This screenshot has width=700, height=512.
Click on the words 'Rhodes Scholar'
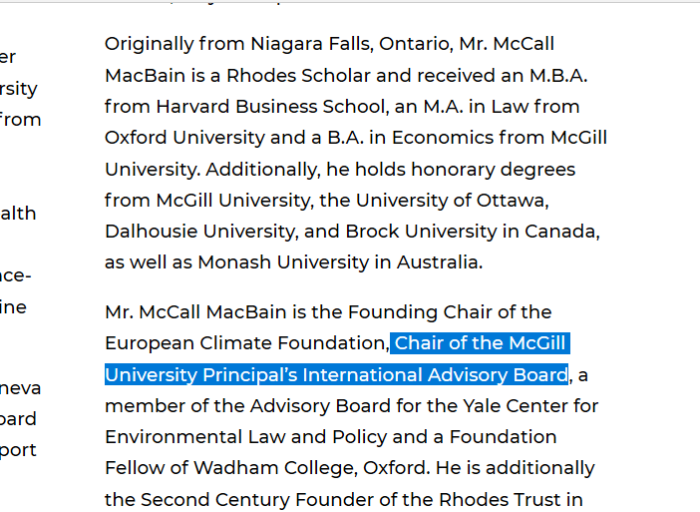(298, 75)
